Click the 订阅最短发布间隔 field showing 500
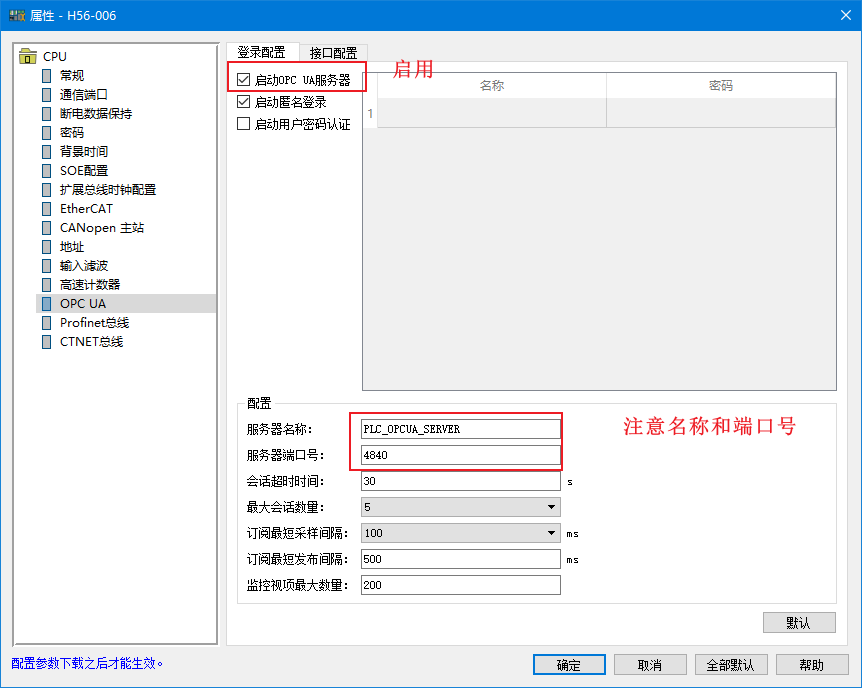 click(x=461, y=559)
